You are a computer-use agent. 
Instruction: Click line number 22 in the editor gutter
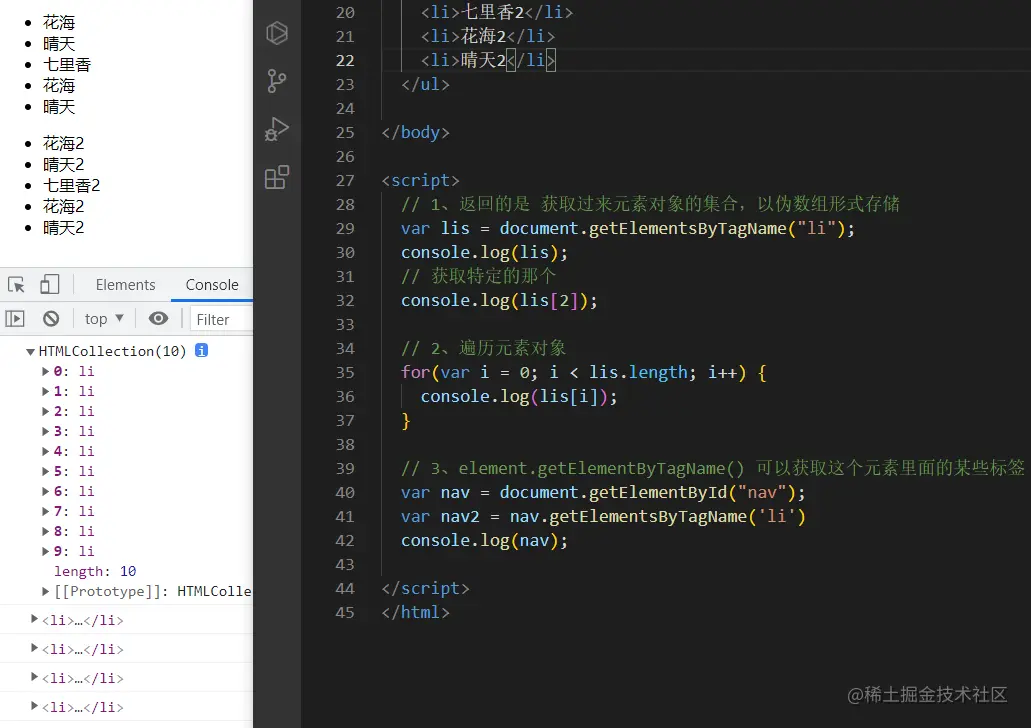(345, 61)
